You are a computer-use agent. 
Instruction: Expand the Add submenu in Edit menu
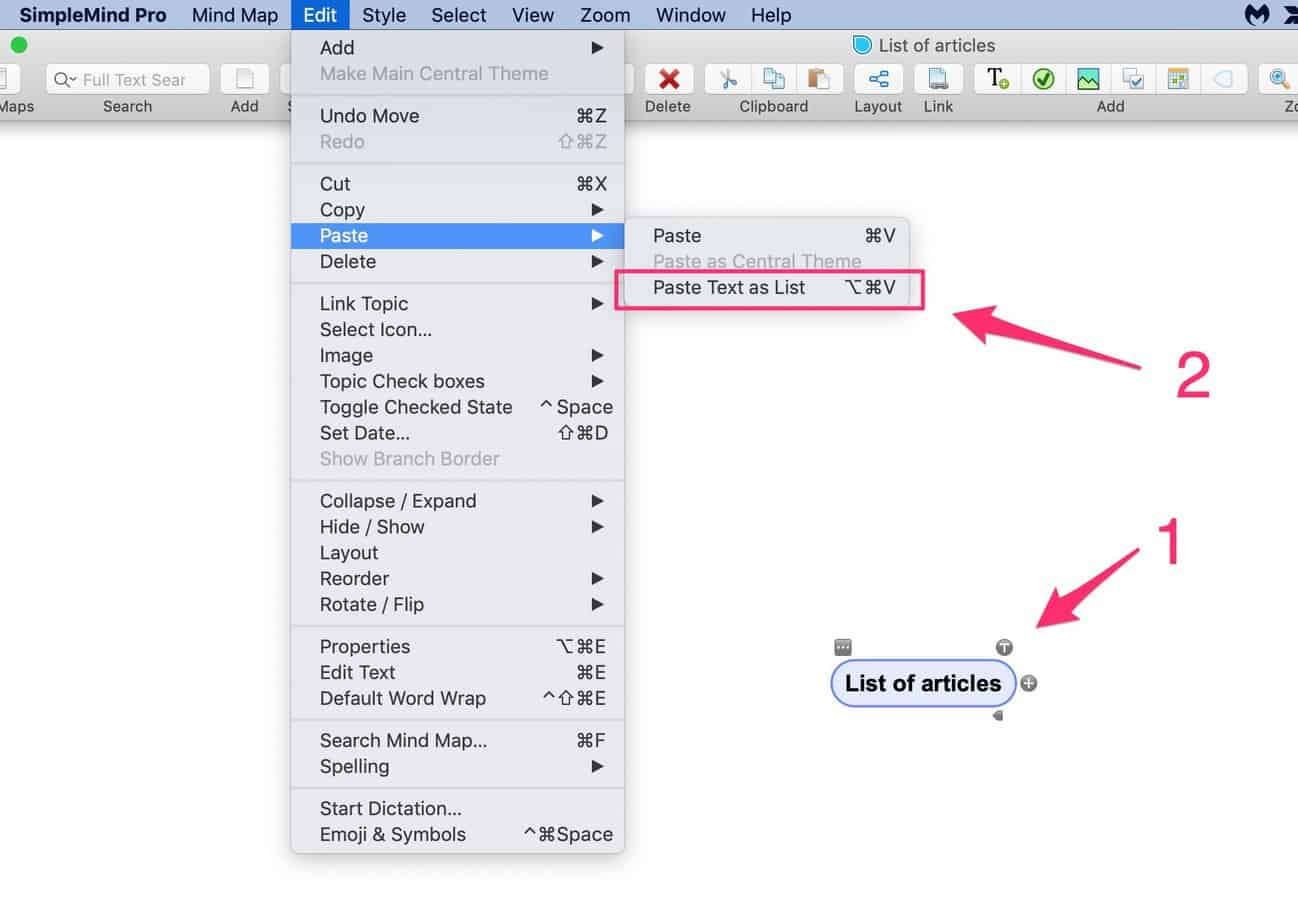(x=457, y=47)
